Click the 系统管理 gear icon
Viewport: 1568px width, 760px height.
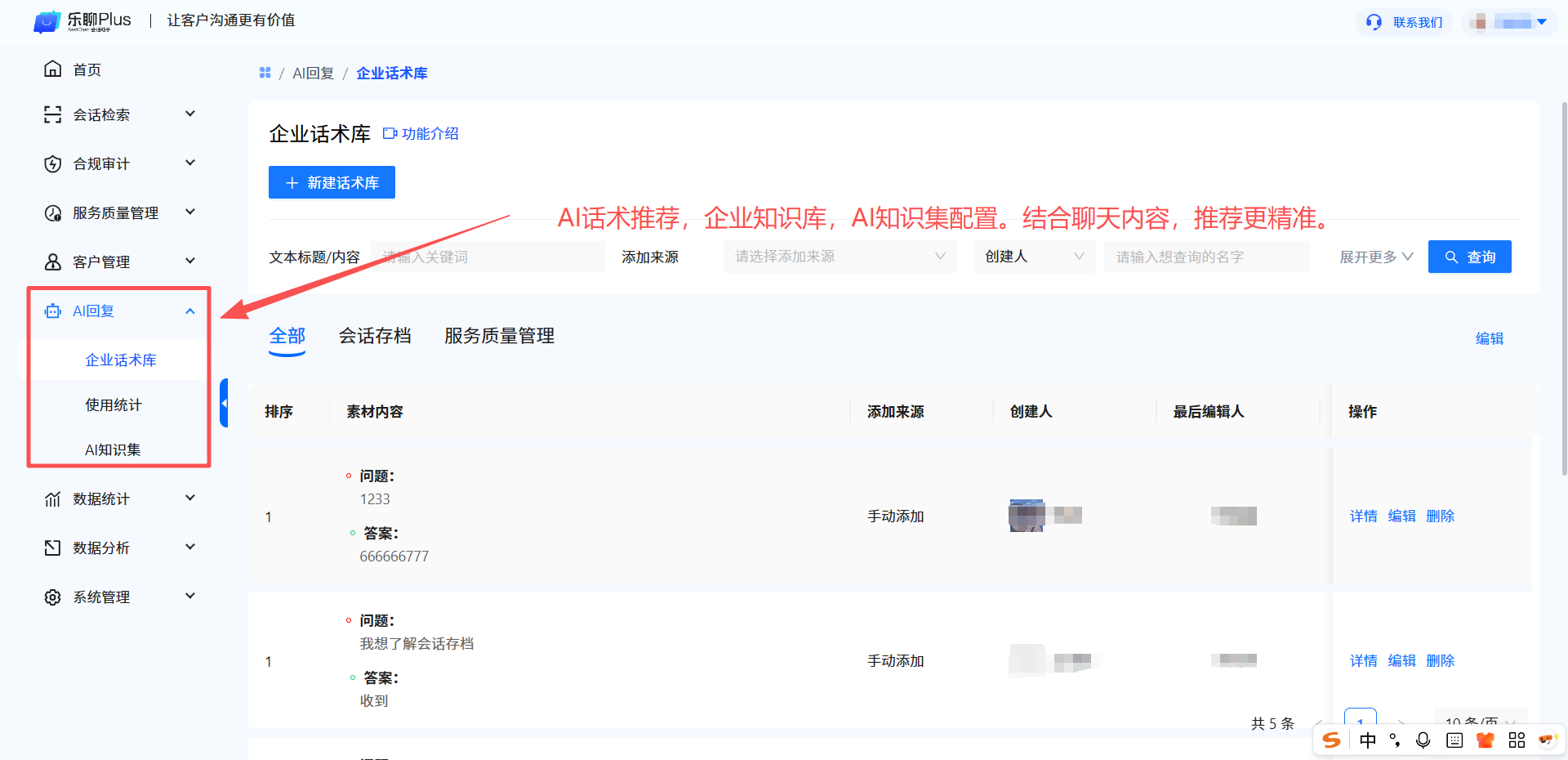[x=52, y=597]
